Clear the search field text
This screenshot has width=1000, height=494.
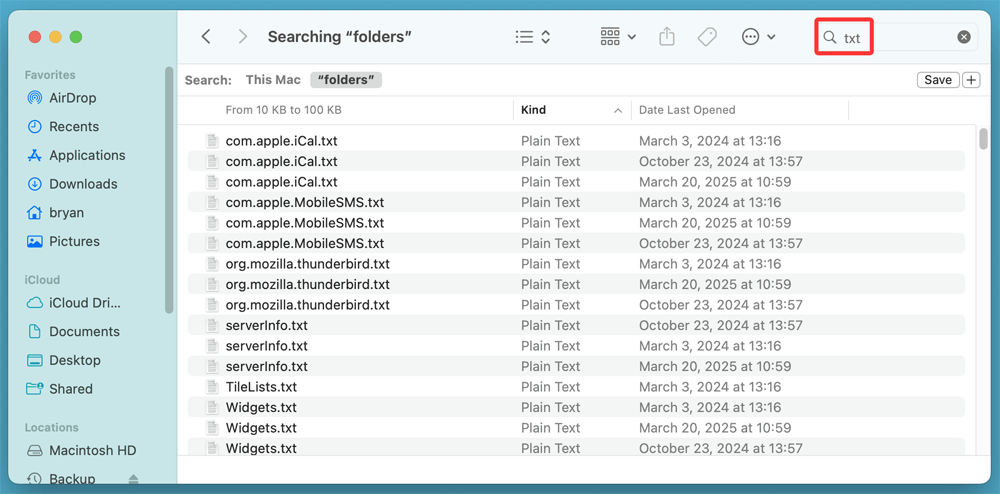click(x=964, y=37)
